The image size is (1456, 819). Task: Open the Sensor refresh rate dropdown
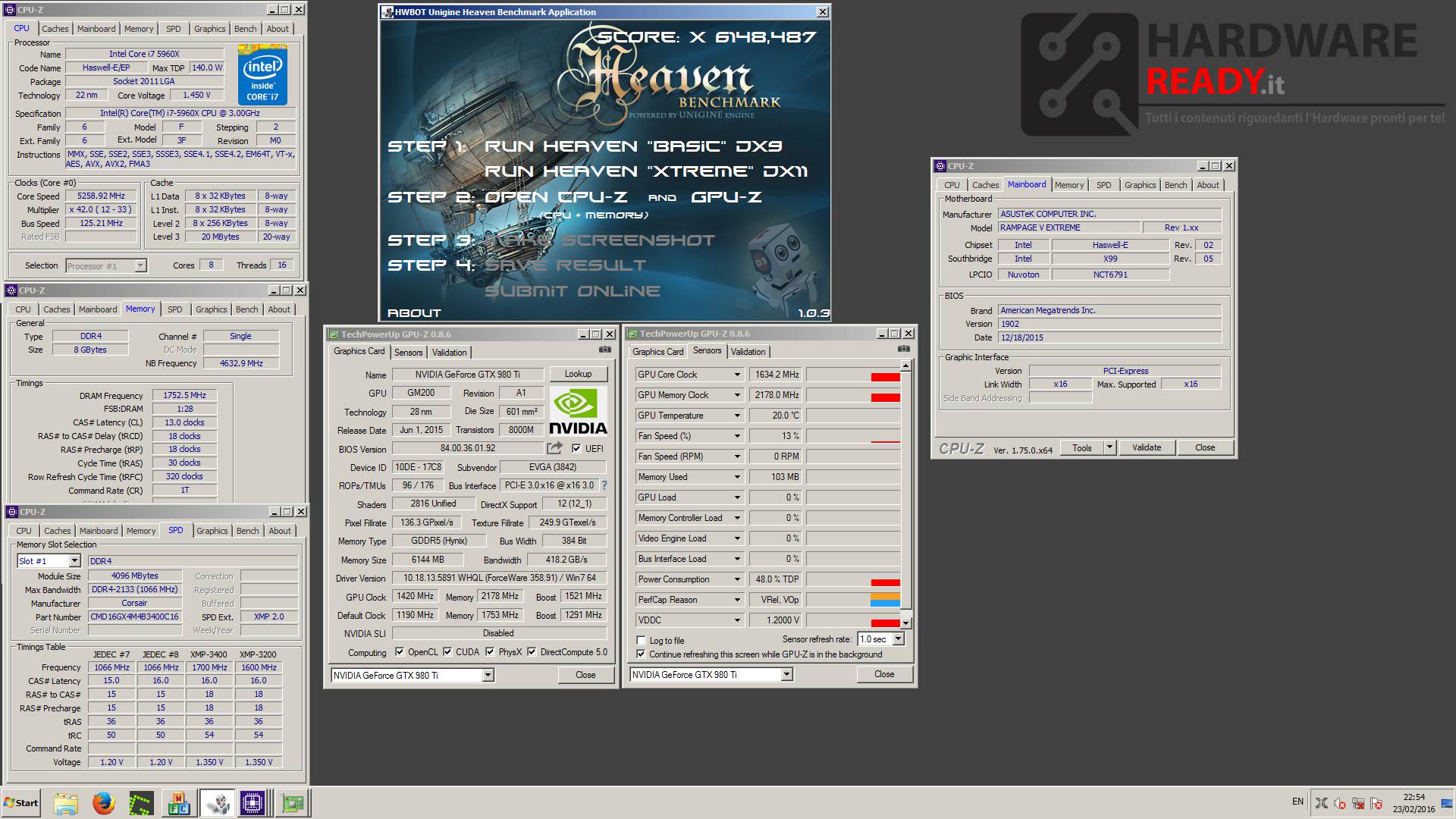pos(899,639)
